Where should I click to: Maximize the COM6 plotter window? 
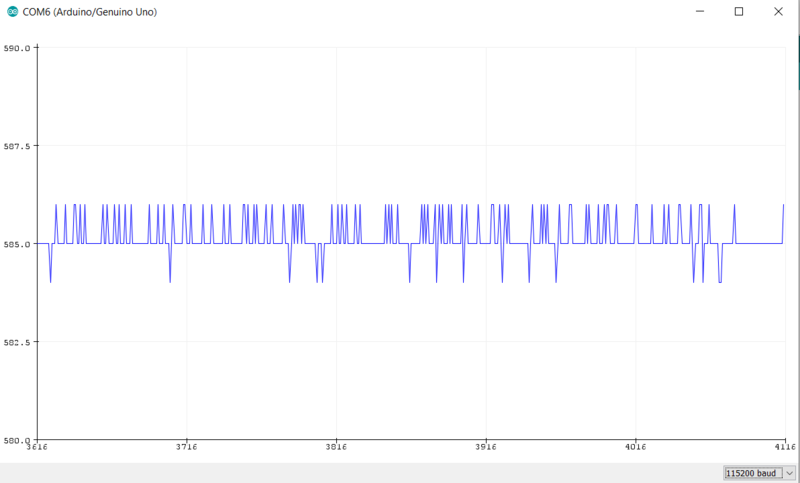click(739, 12)
